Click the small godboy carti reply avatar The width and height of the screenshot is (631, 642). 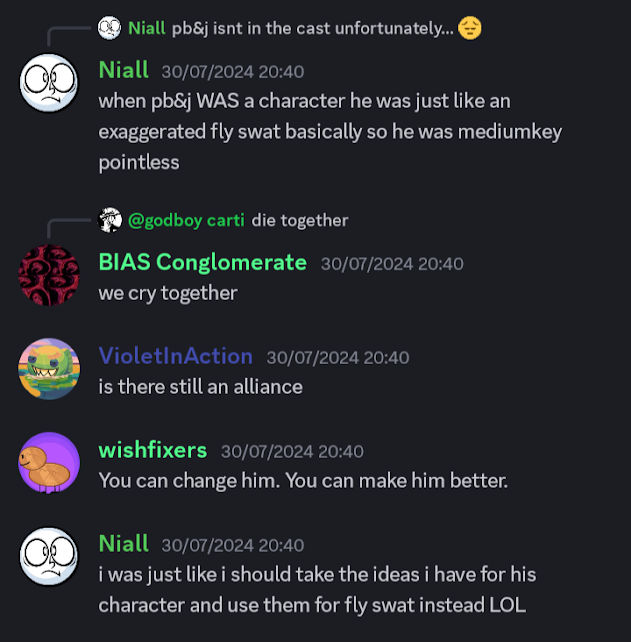point(109,220)
